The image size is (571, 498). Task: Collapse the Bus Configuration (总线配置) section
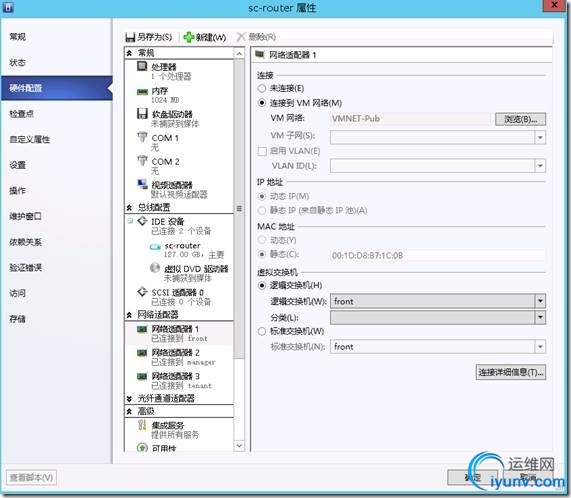click(129, 208)
